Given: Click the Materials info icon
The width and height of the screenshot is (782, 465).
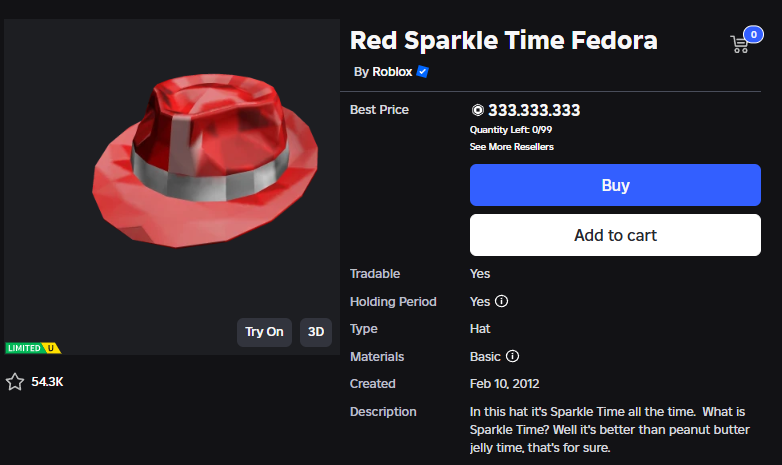Looking at the screenshot, I should [x=513, y=356].
